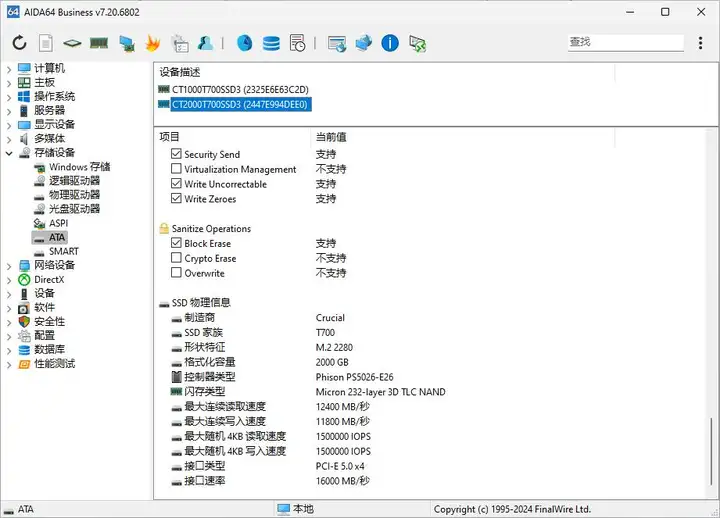
Task: Toggle the Crypto Erase checkbox
Action: pyautogui.click(x=176, y=258)
